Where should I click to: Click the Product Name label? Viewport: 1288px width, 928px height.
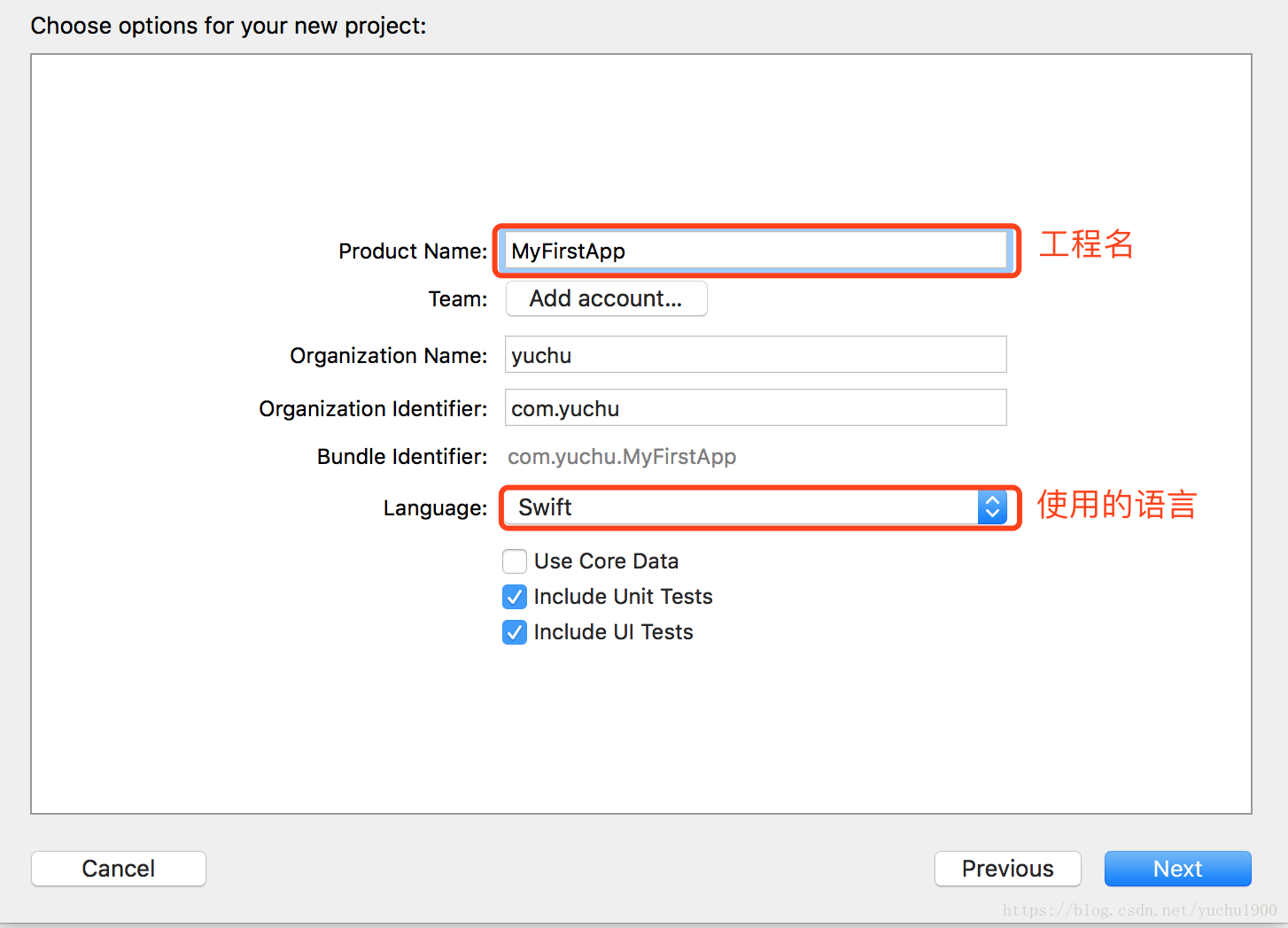click(413, 251)
